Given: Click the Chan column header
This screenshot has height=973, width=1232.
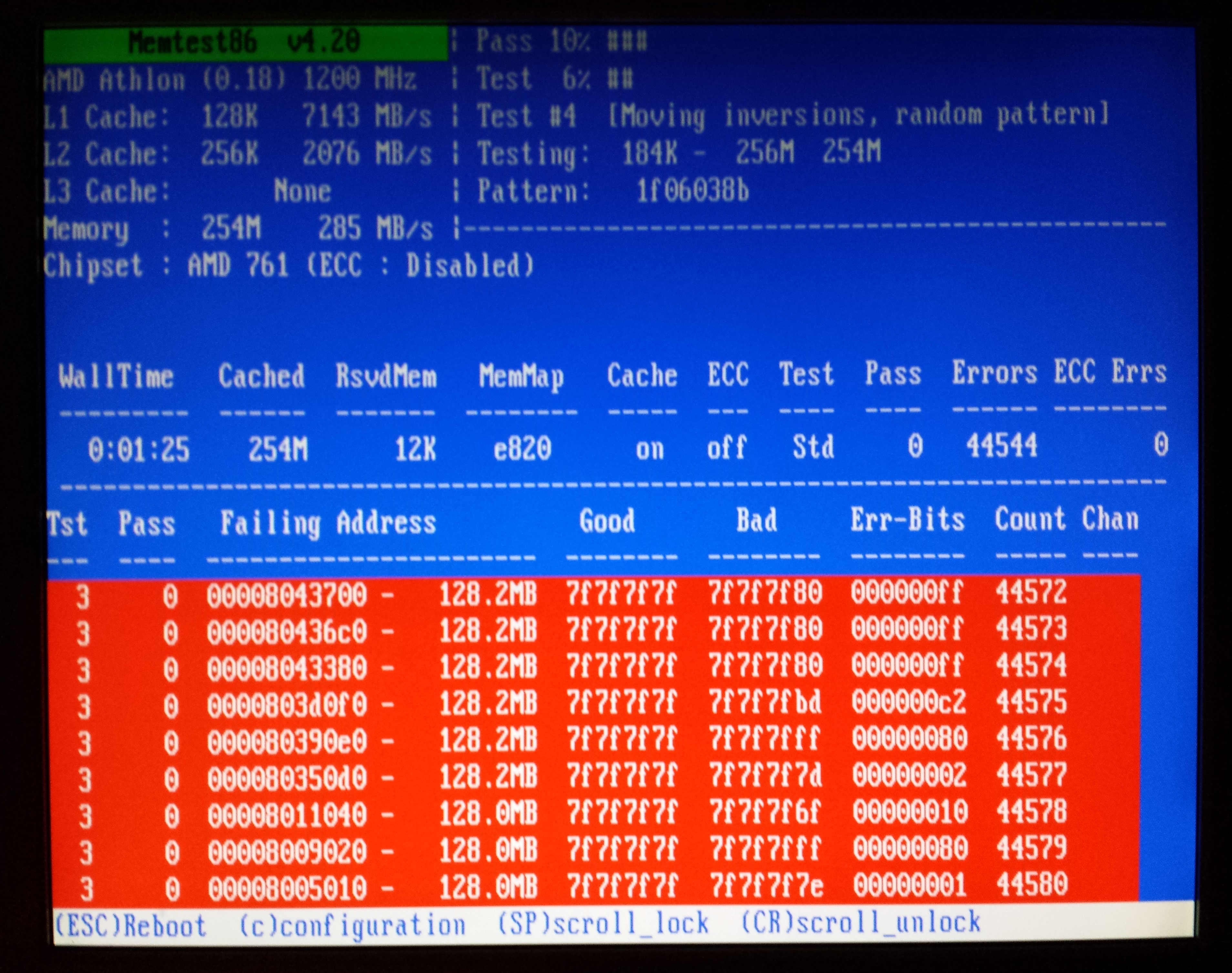Looking at the screenshot, I should pyautogui.click(x=1110, y=519).
